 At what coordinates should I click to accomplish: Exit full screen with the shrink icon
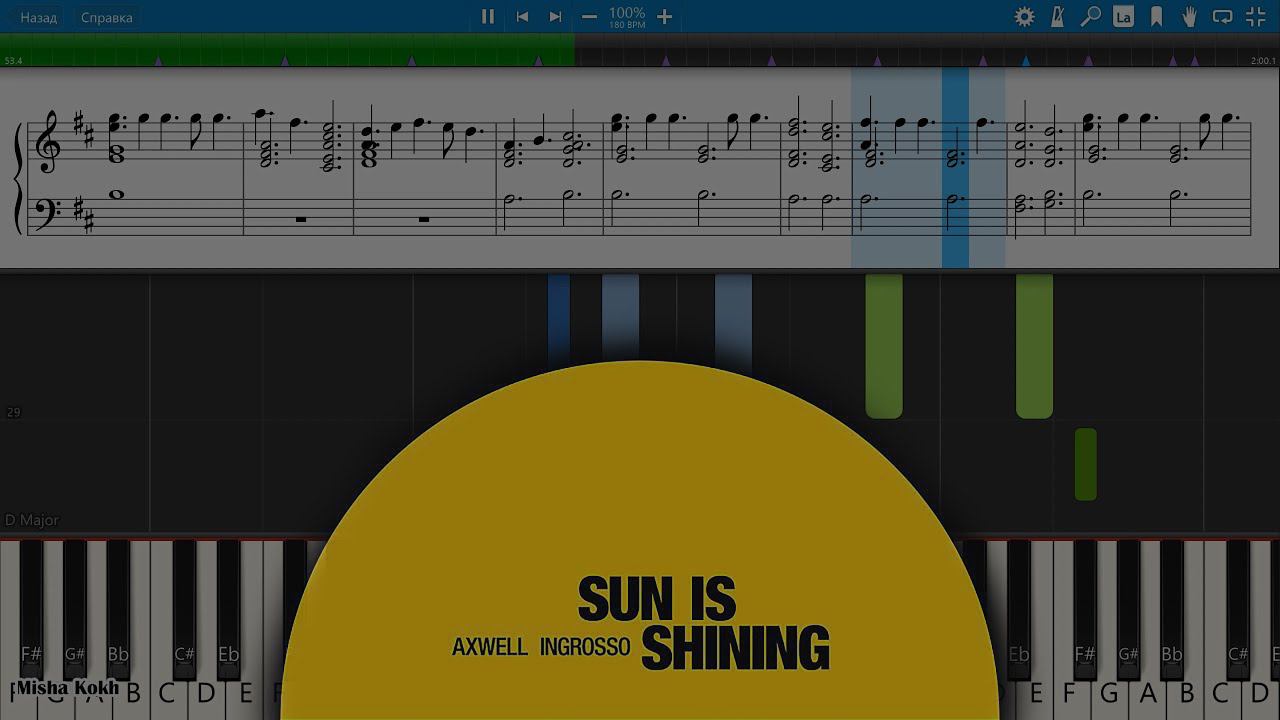tap(1256, 16)
